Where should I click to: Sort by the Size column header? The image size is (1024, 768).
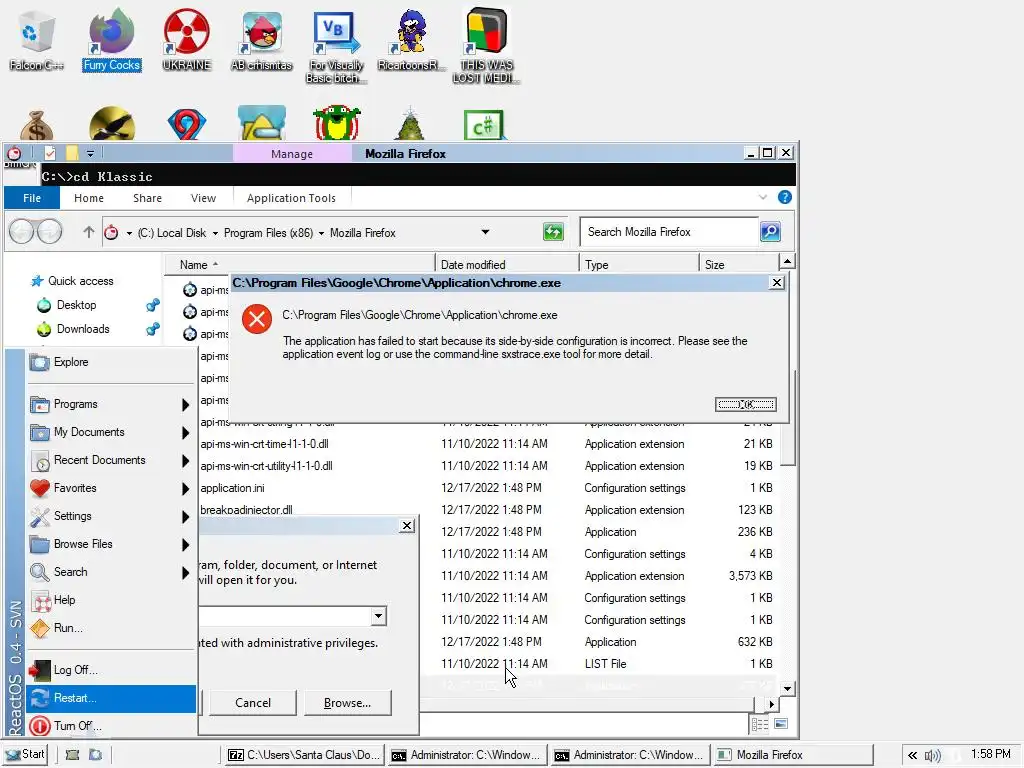739,264
